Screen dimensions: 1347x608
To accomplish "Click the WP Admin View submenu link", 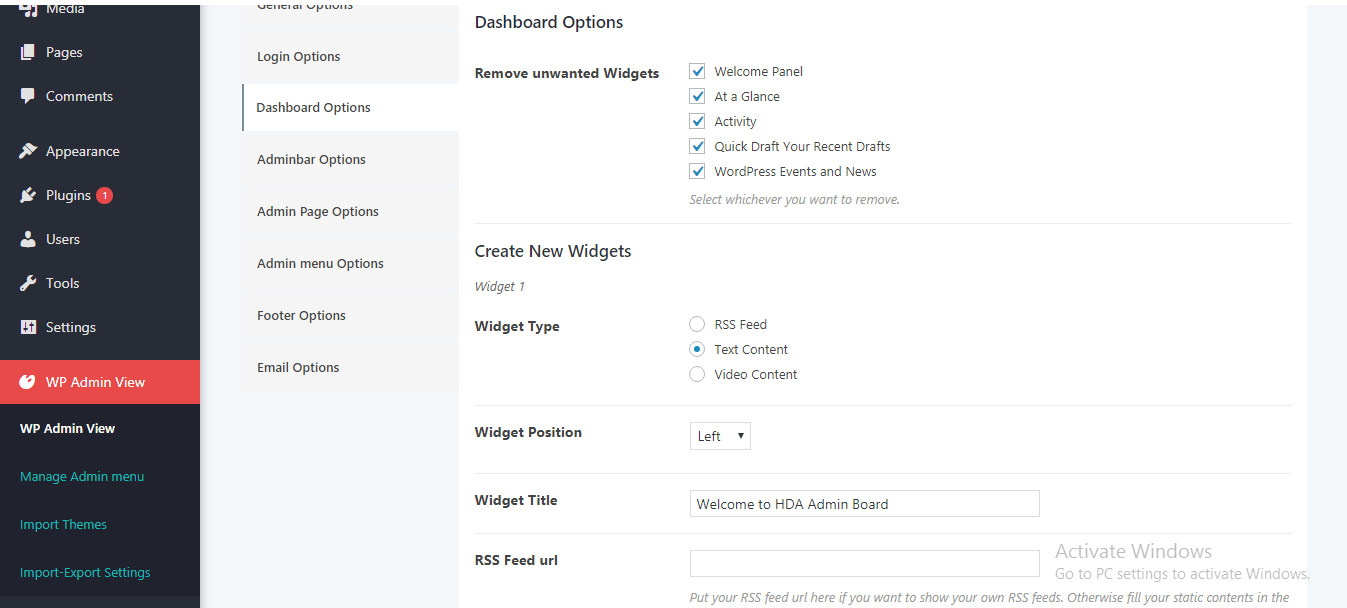I will 67,428.
